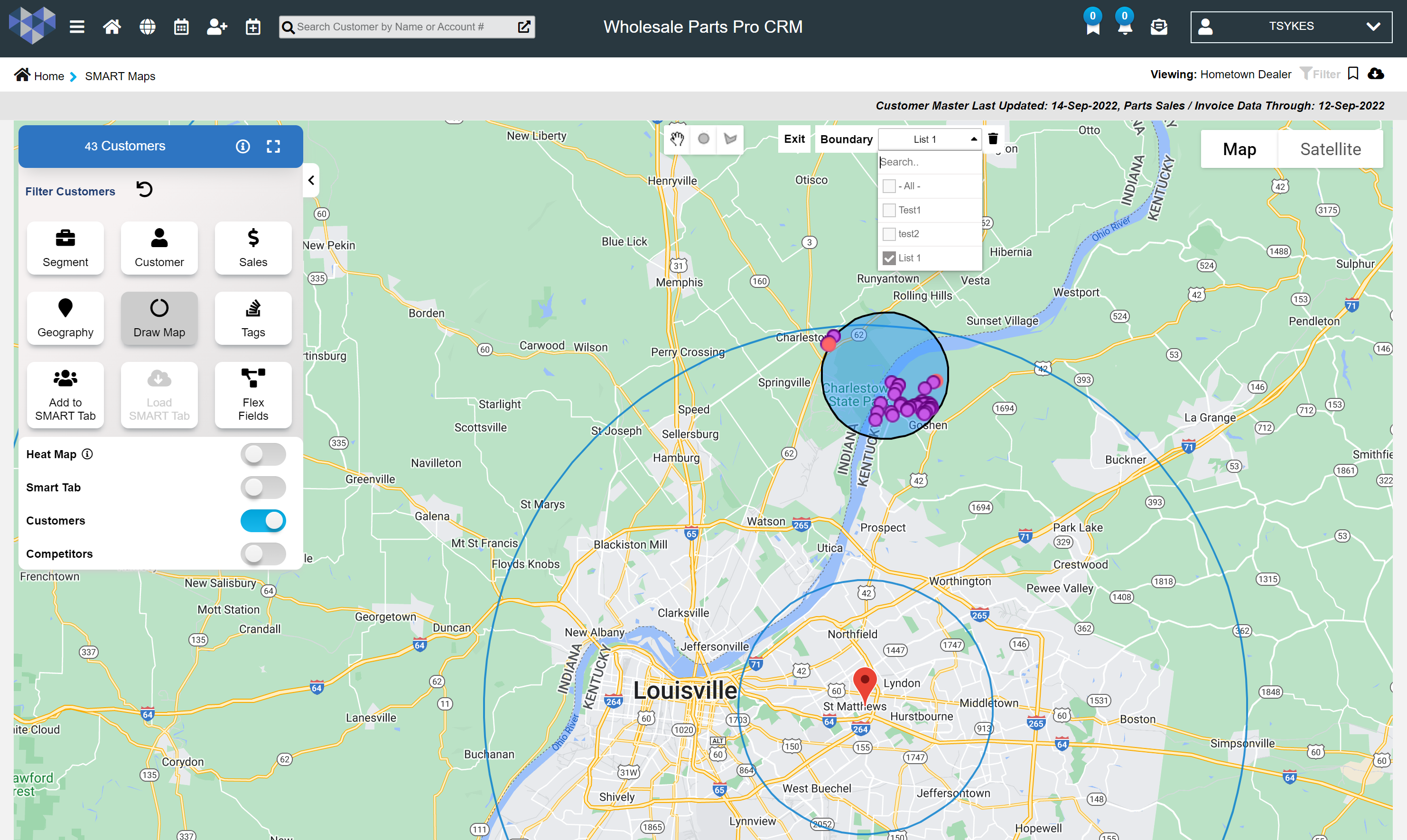Click the cloud download icon

coord(1376,74)
